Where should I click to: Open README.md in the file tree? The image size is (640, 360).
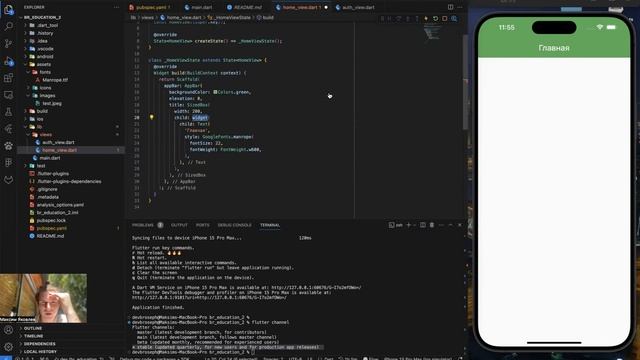point(50,236)
